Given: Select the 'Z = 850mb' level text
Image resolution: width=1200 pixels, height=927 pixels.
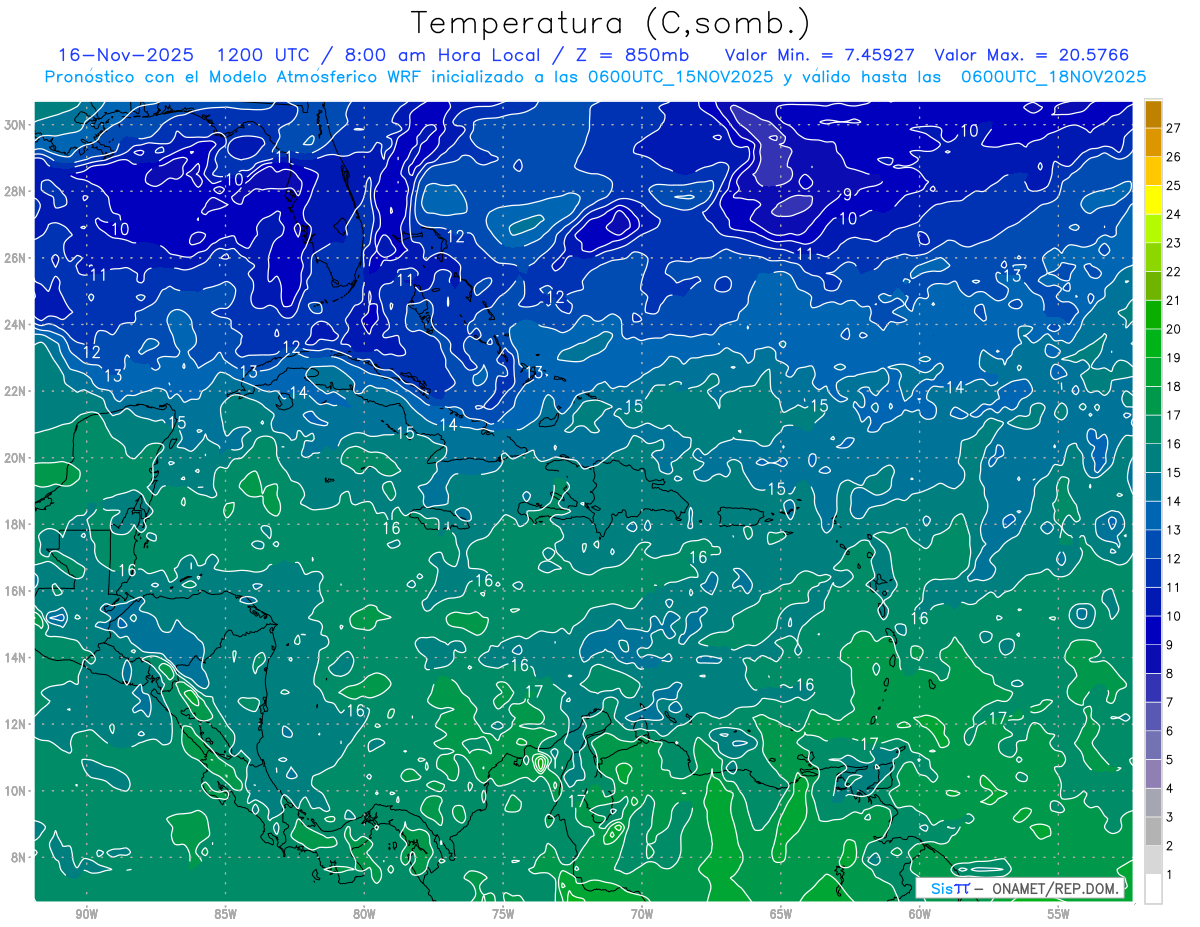Looking at the screenshot, I should [633, 55].
